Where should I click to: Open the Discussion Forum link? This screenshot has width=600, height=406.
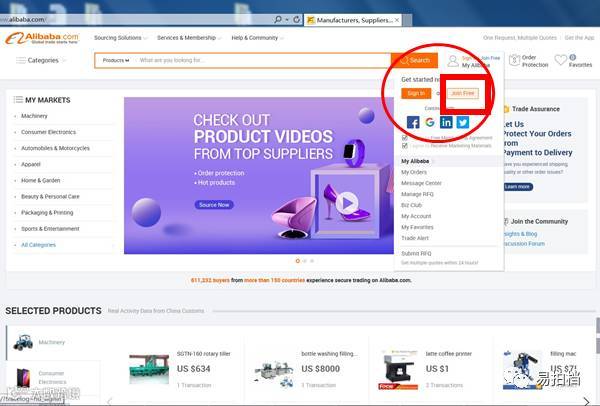click(524, 244)
